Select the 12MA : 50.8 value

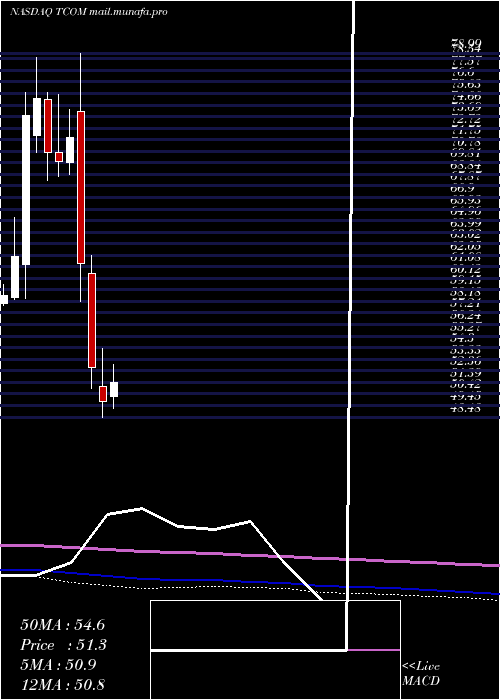(x=62, y=684)
